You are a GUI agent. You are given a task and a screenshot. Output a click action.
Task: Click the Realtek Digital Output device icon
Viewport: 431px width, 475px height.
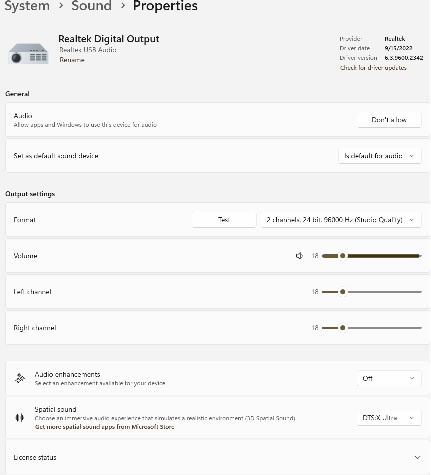point(29,54)
